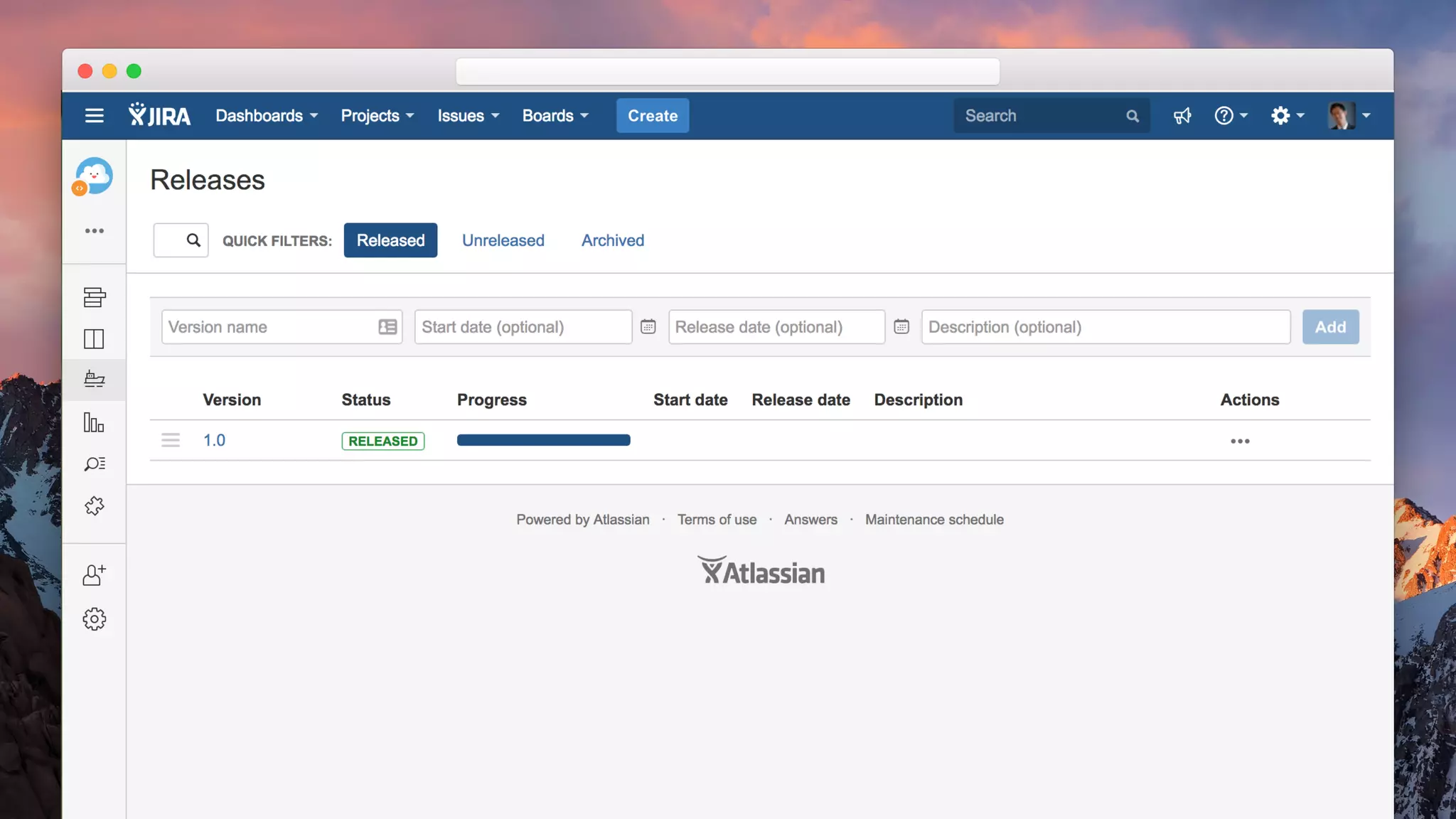Screen dimensions: 1456x819
Task: Open the Add-ons puzzle icon in sidebar
Action: pyautogui.click(x=94, y=506)
